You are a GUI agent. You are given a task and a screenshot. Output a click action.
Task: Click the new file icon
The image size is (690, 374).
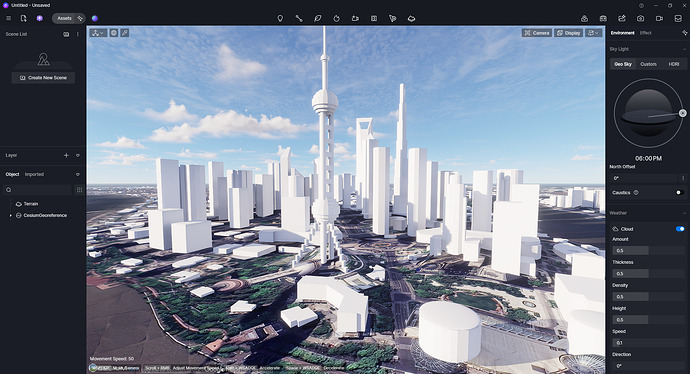tap(24, 18)
